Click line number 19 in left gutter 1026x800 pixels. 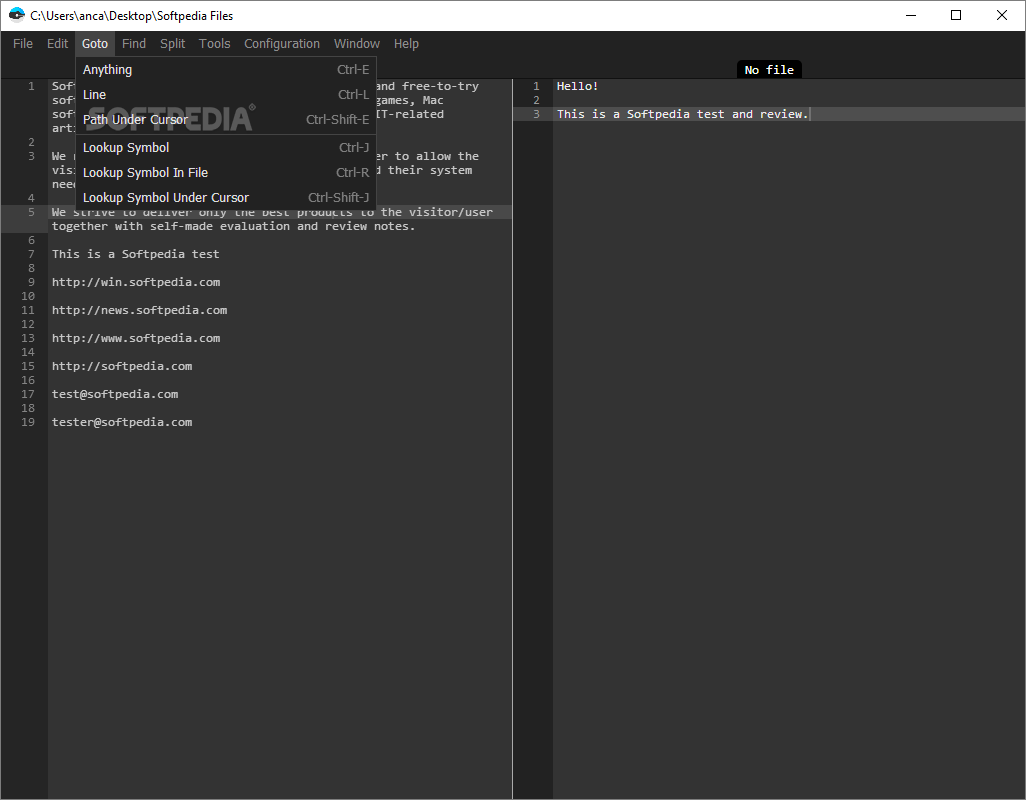pyautogui.click(x=28, y=423)
